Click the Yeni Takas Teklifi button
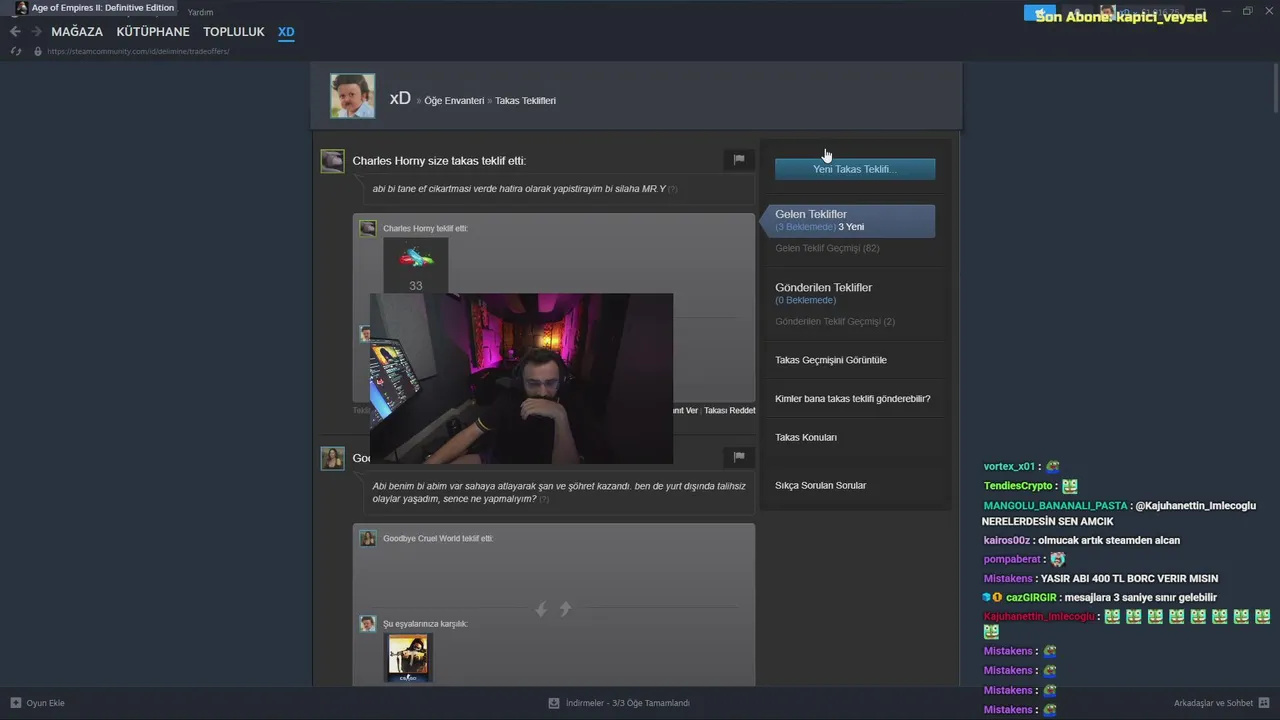 [x=855, y=169]
